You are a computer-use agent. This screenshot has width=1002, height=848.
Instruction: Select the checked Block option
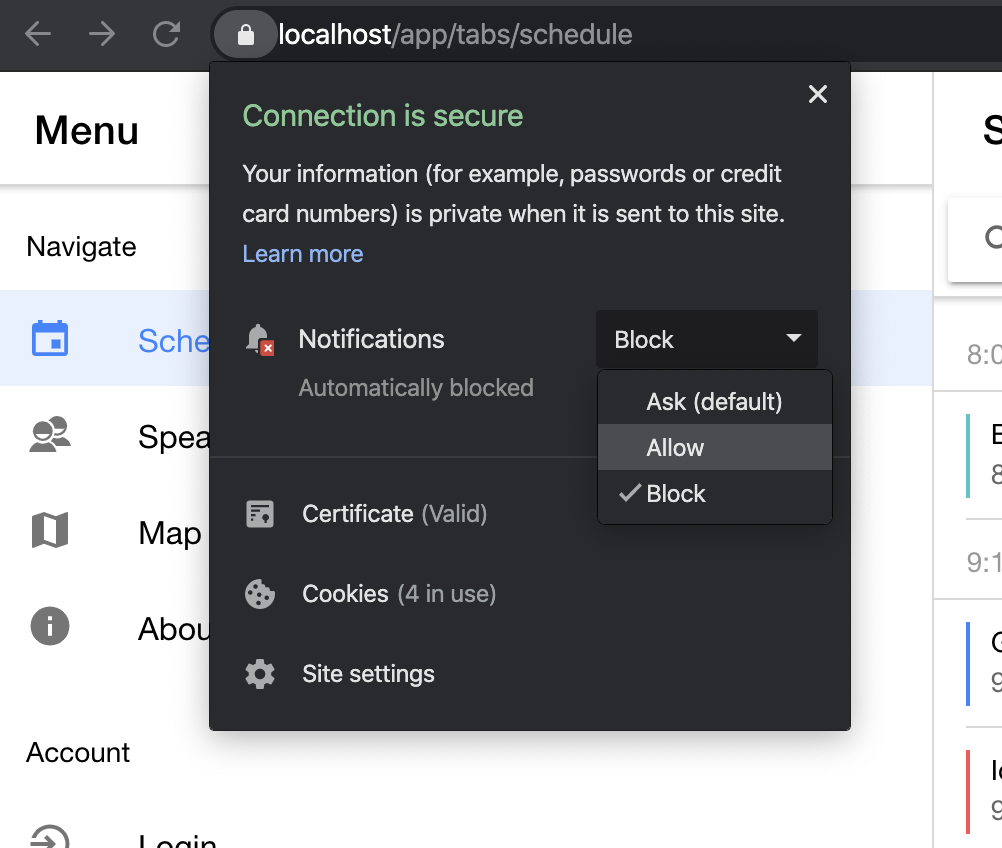tap(714, 493)
